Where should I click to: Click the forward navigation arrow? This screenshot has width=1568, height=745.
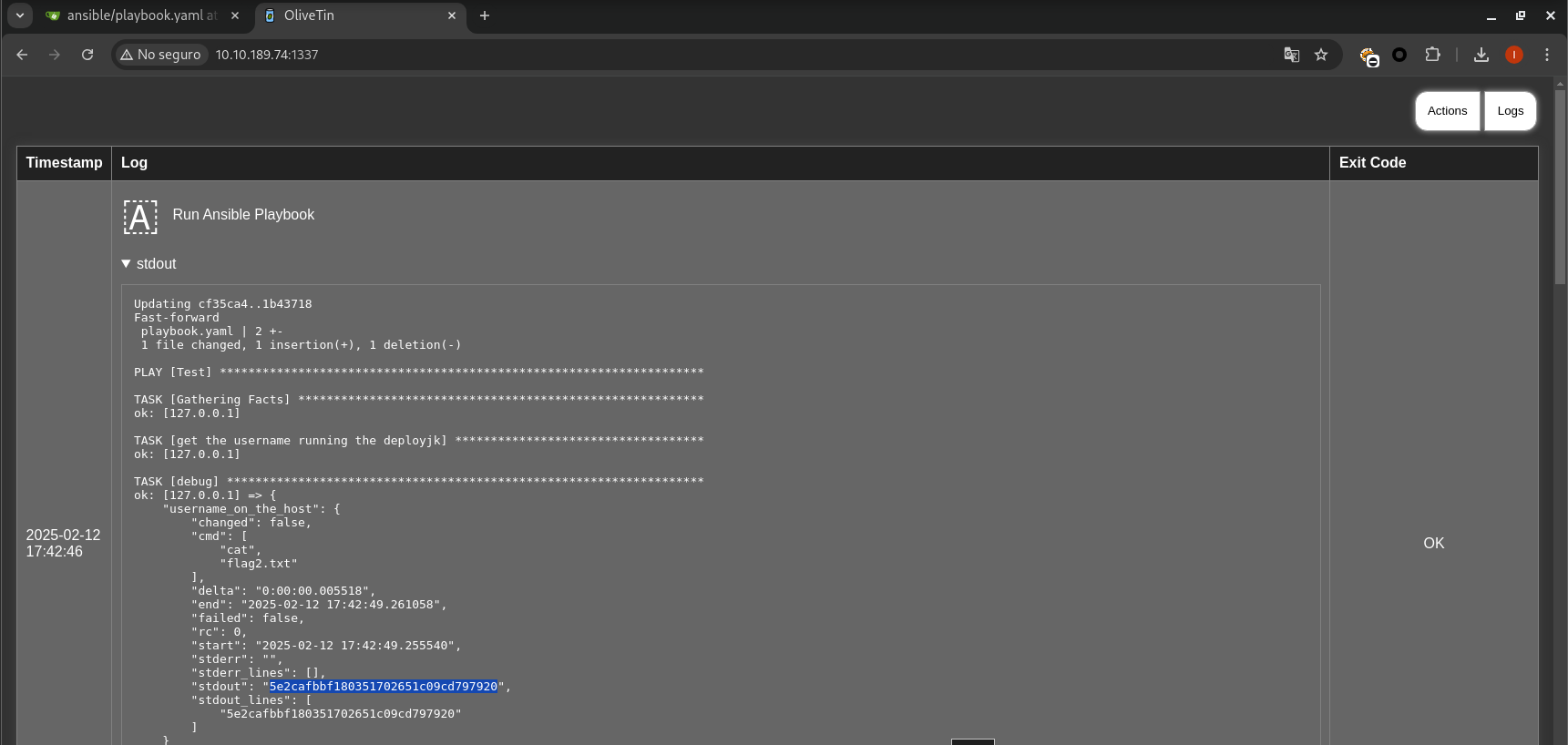click(x=55, y=55)
